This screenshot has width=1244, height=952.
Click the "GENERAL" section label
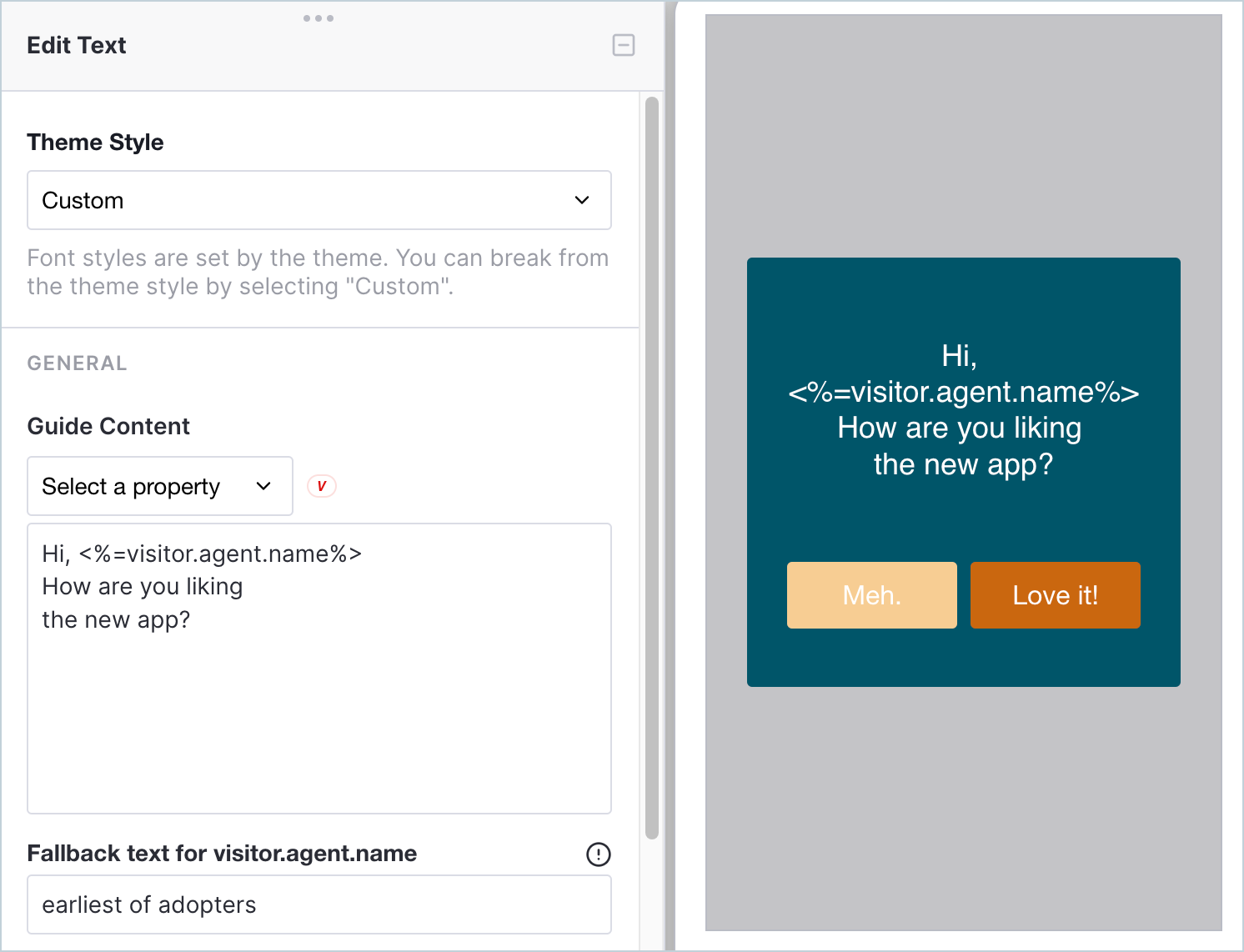[78, 363]
